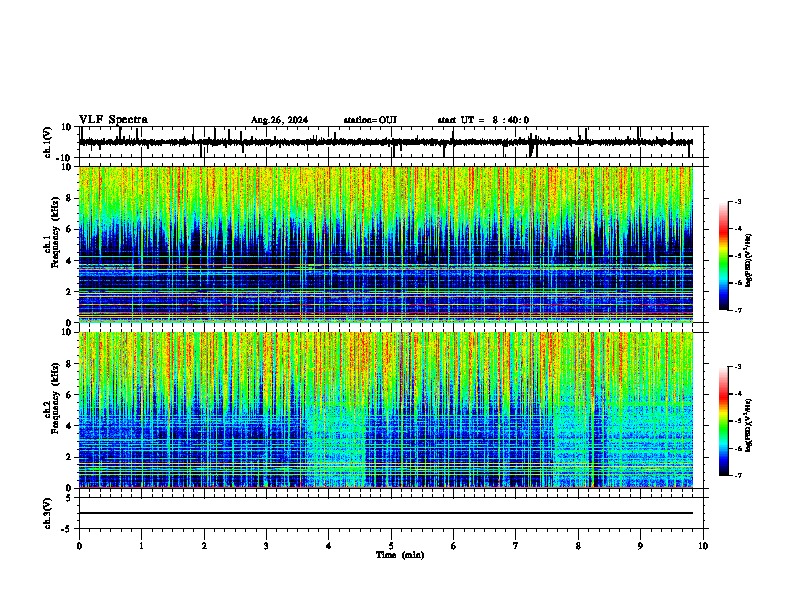Click the "start UT = 8 :40: 0" text
The height and width of the screenshot is (612, 792).
pos(483,120)
